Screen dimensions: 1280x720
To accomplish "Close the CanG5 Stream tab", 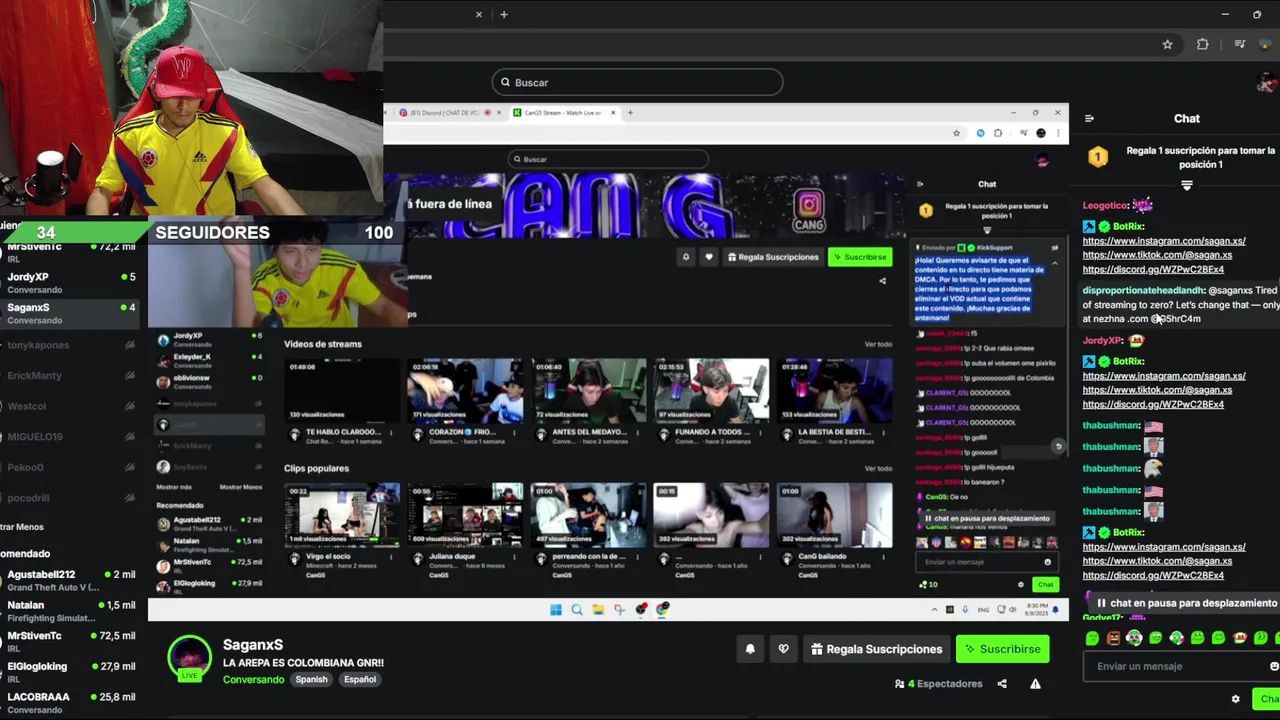I will pyautogui.click(x=613, y=113).
